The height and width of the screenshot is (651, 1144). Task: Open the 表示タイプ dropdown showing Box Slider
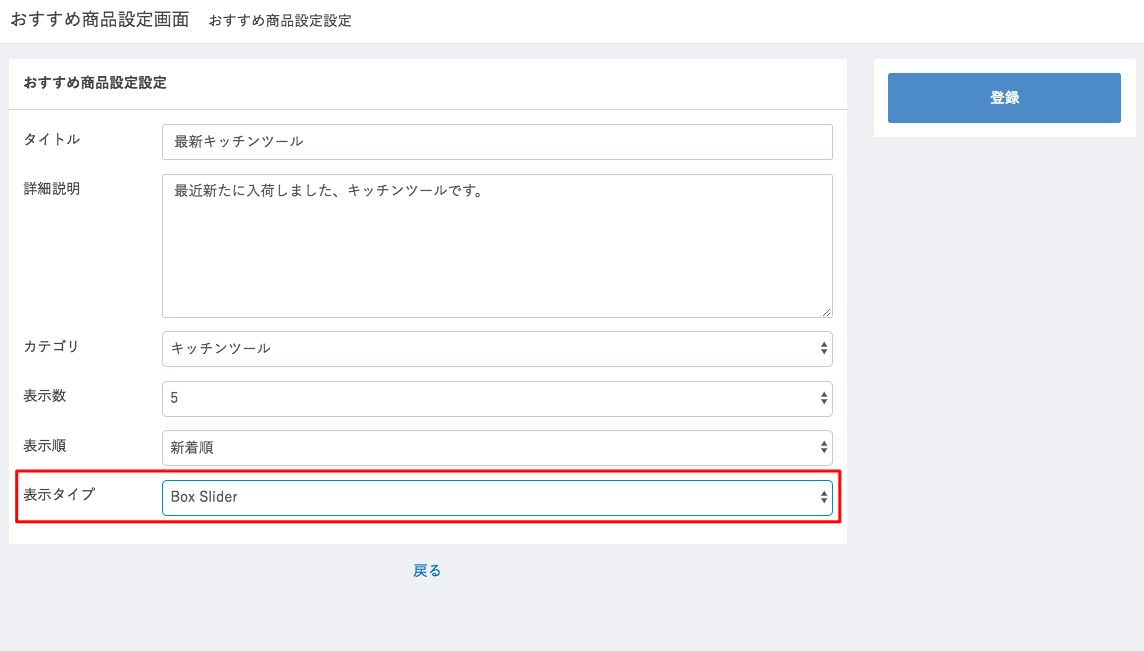[x=497, y=497]
